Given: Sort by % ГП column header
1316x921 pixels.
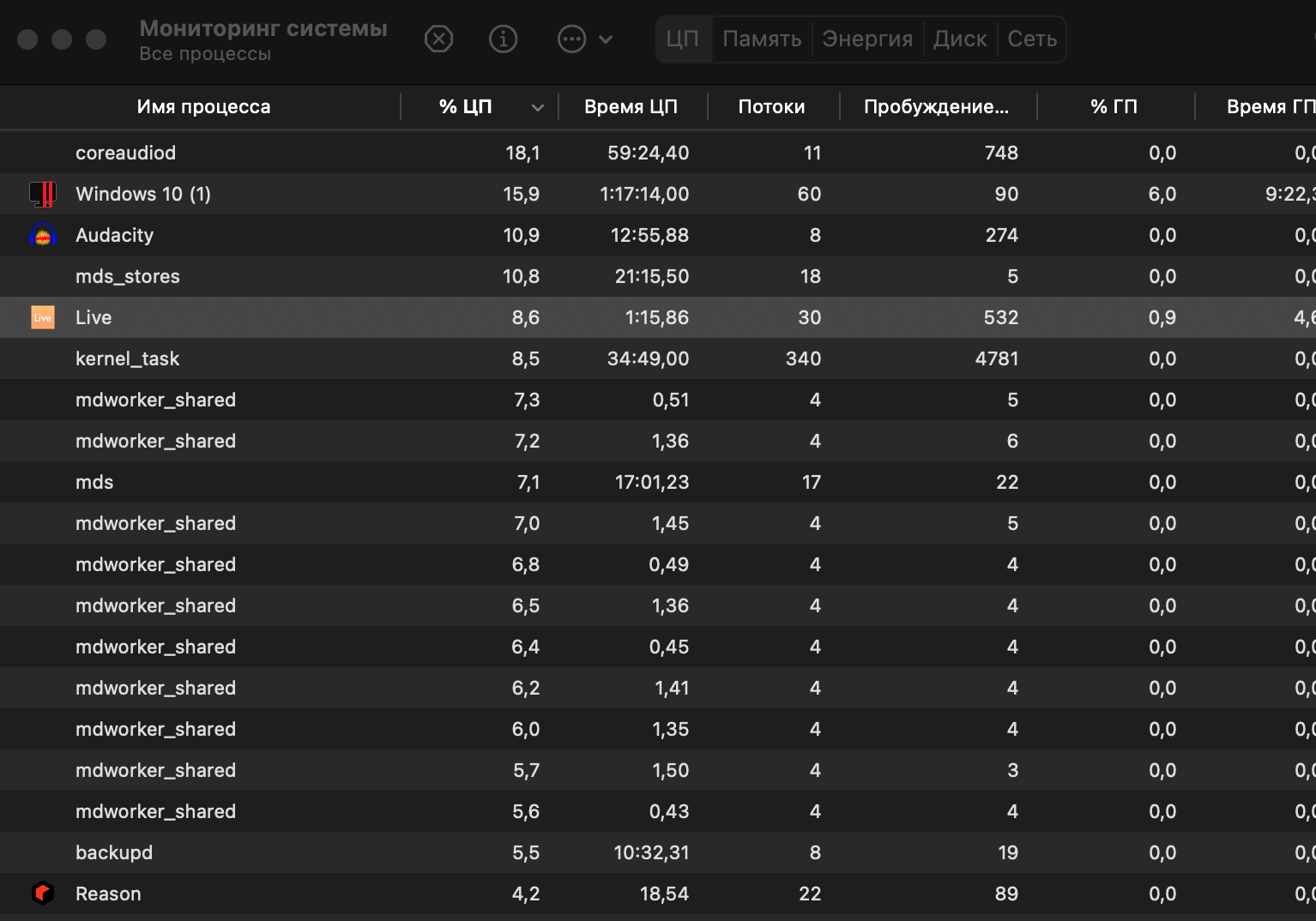Looking at the screenshot, I should (x=1114, y=107).
